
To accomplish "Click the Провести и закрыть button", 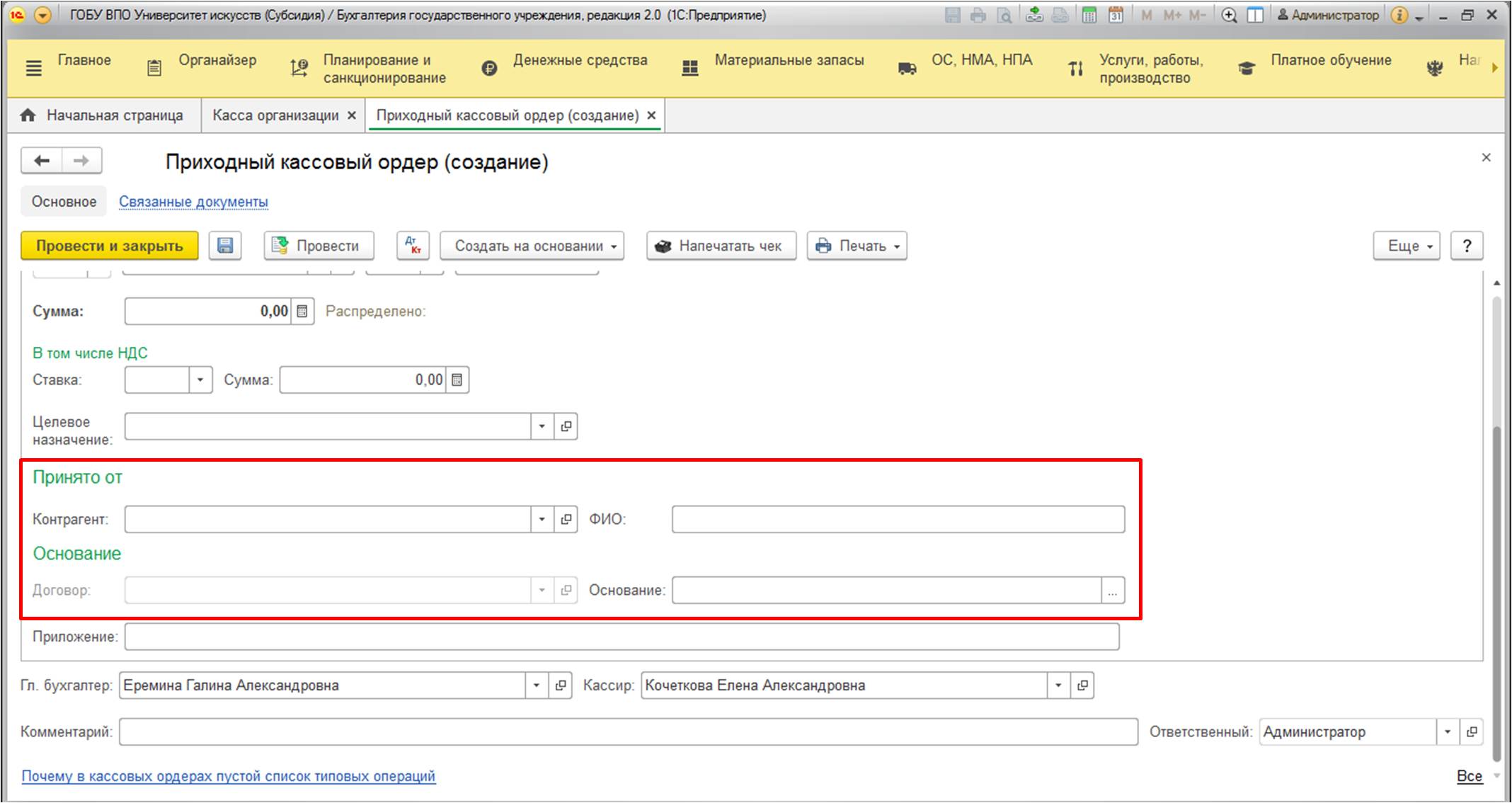I will (x=109, y=246).
